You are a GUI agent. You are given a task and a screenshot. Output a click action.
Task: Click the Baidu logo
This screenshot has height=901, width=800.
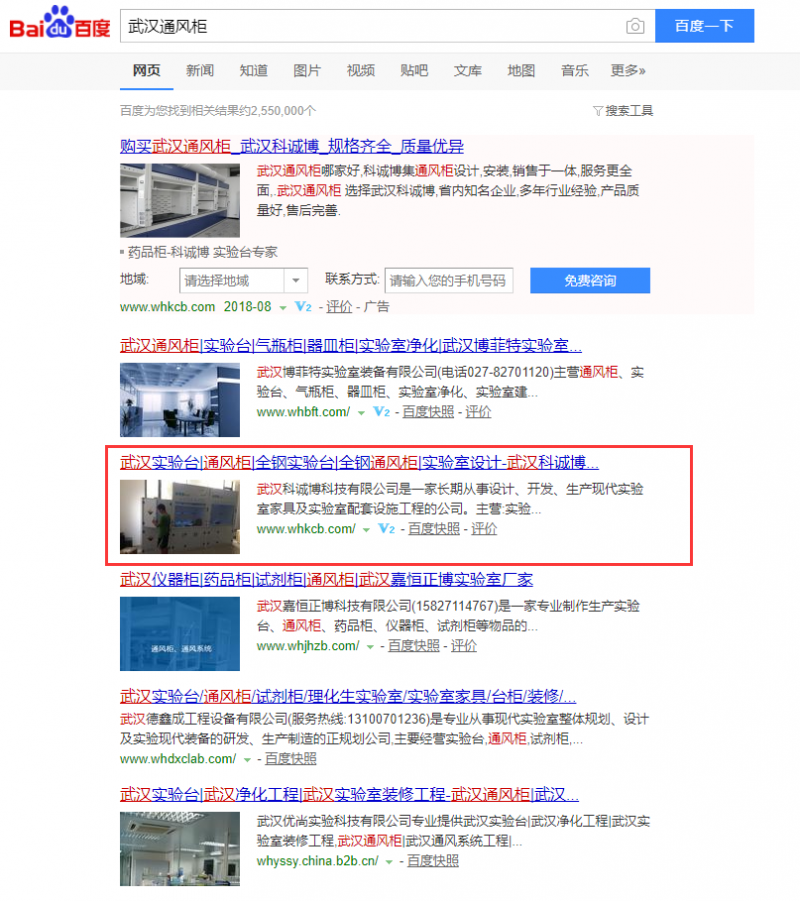(57, 24)
